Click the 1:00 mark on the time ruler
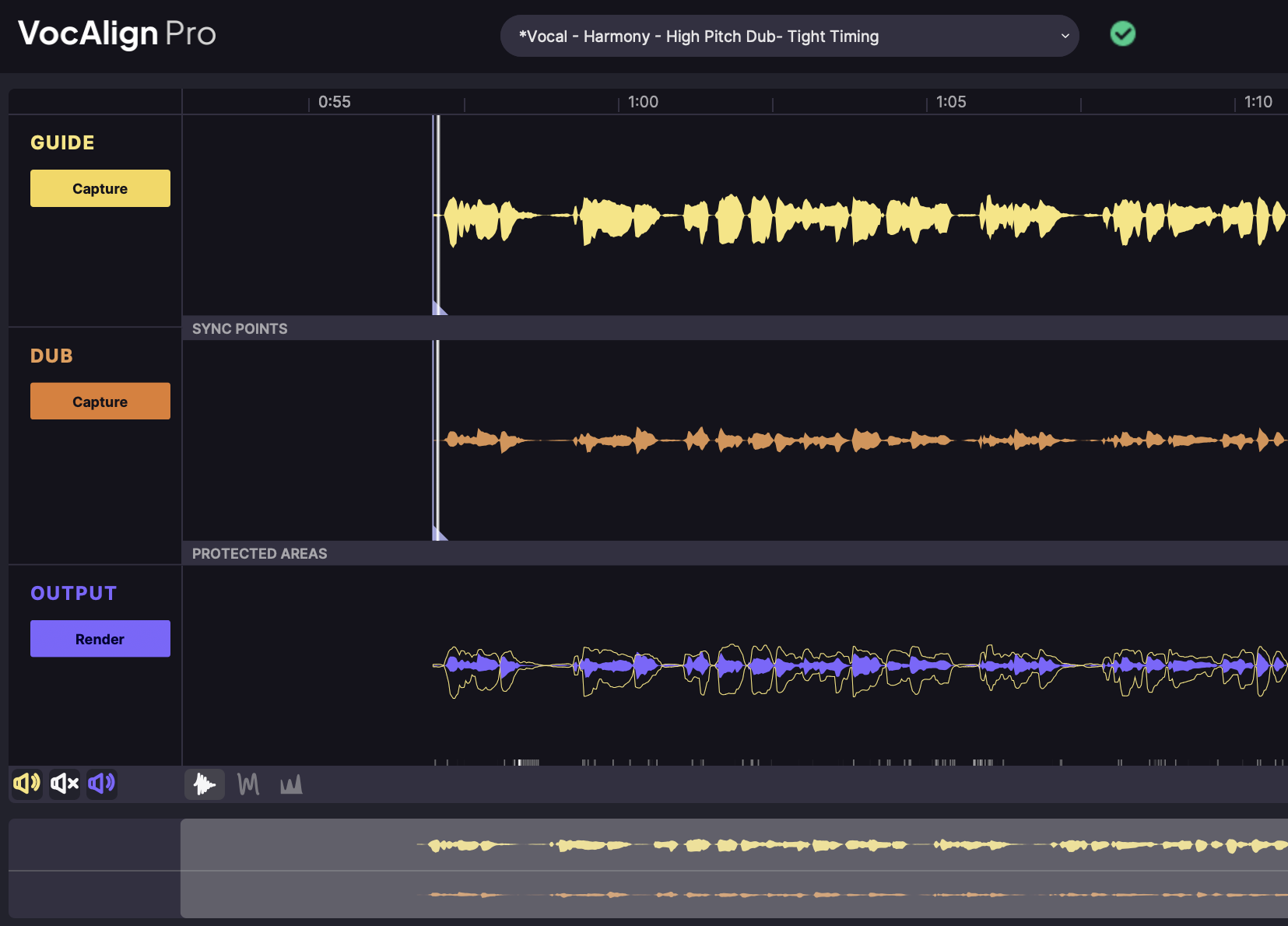Screen dimensions: 1288x926 point(643,102)
